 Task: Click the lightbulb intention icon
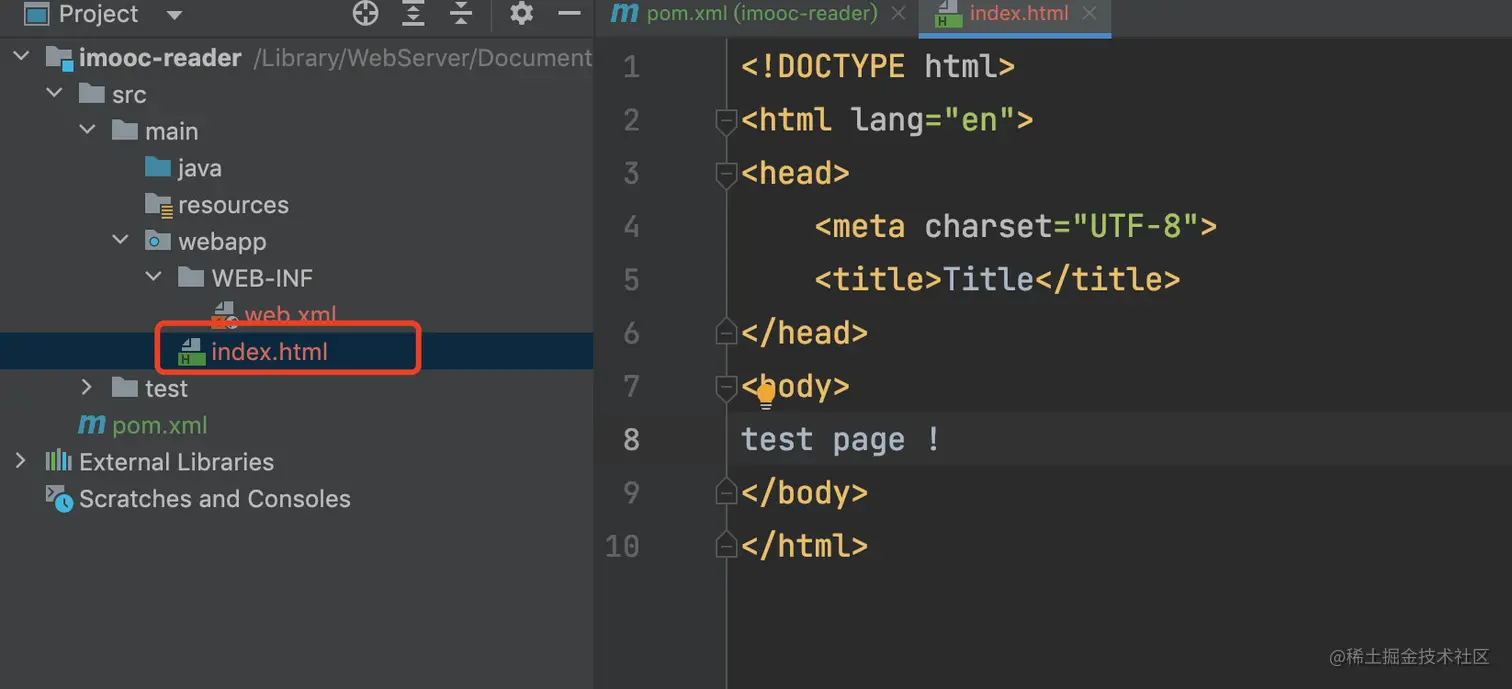pos(766,397)
